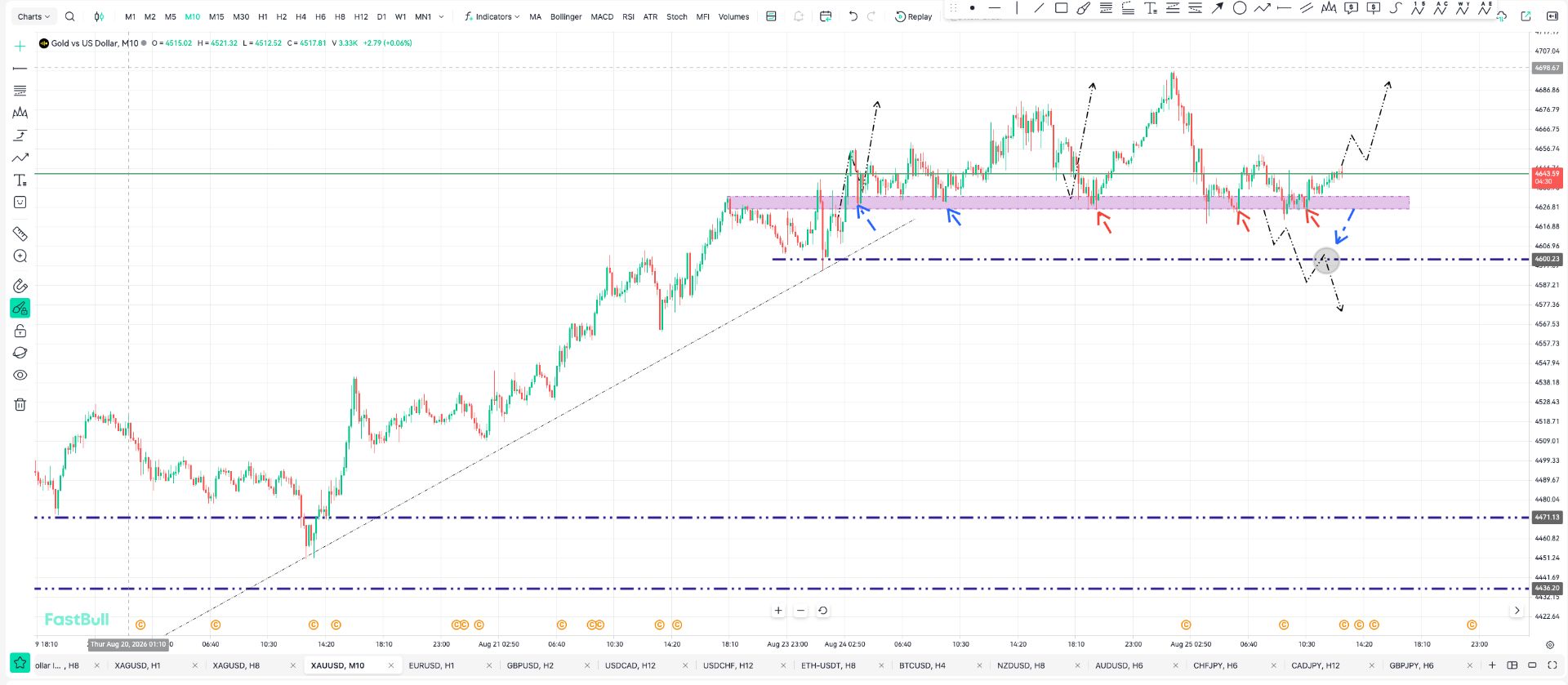Toggle the split chart layout
The width and height of the screenshot is (1568, 685).
coord(1512,665)
